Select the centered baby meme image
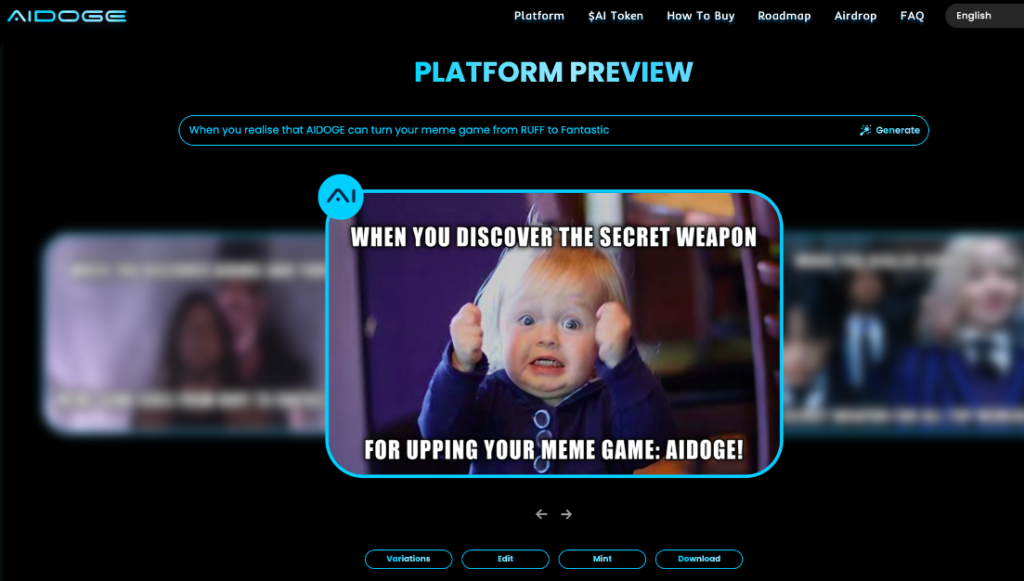The height and width of the screenshot is (581, 1024). (554, 334)
